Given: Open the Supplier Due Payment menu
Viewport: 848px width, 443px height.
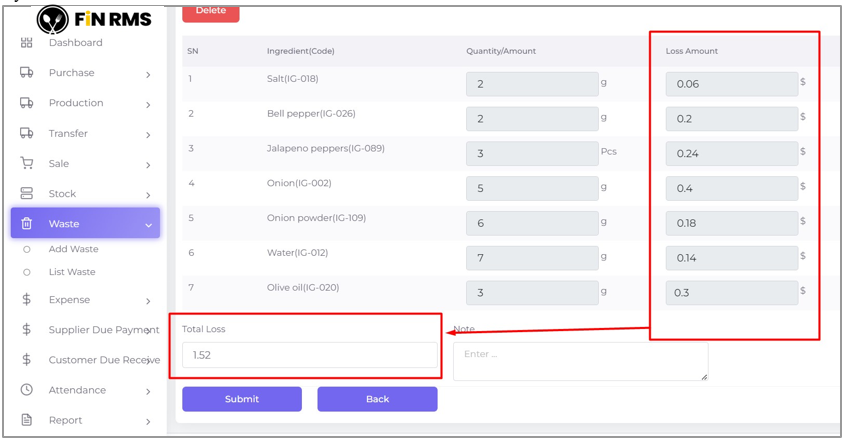Looking at the screenshot, I should click(103, 330).
